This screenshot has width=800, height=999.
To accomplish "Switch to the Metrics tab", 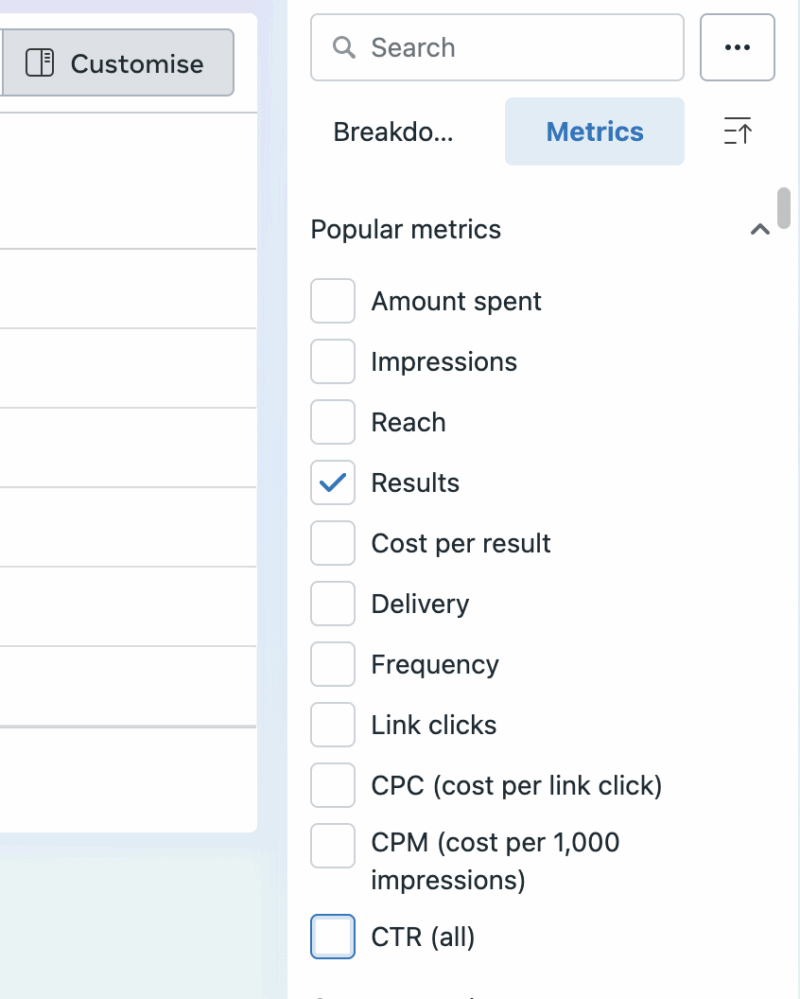I will [x=594, y=131].
